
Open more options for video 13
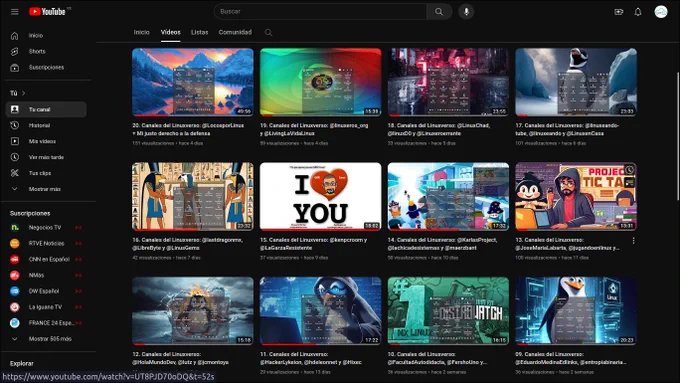[633, 241]
